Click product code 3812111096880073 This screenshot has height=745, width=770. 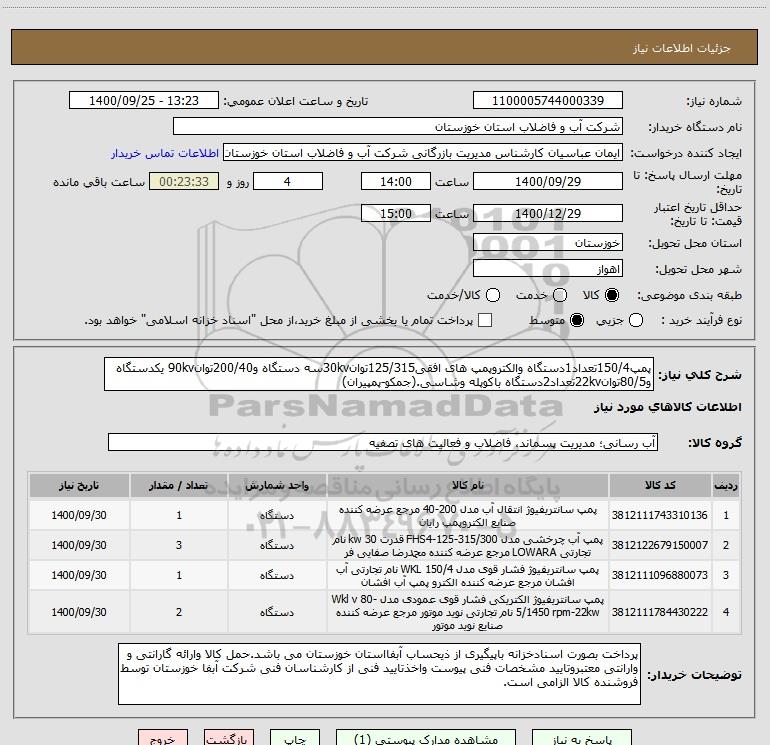pyautogui.click(x=660, y=575)
